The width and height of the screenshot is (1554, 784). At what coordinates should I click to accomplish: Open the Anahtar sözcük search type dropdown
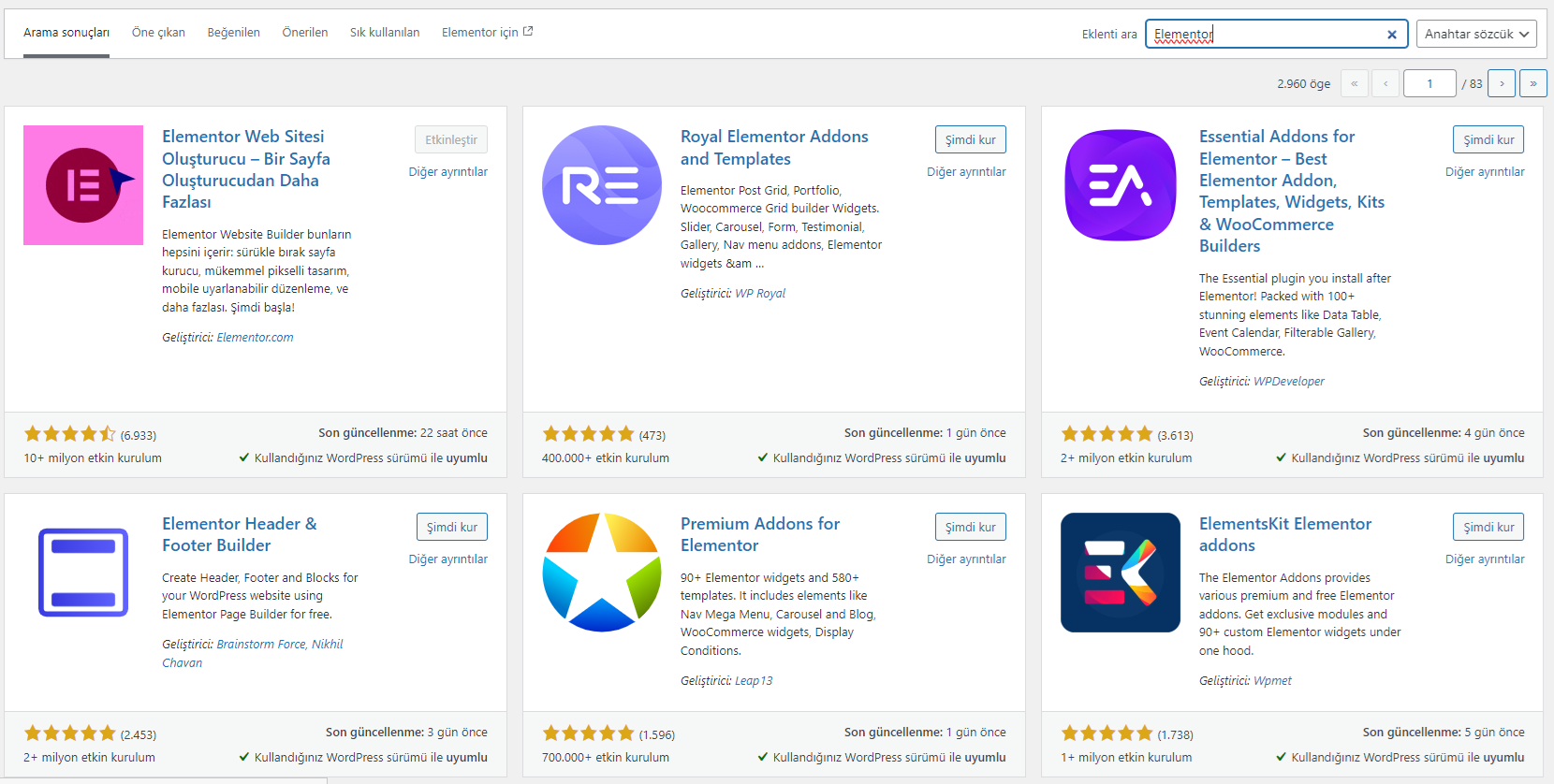(1475, 34)
